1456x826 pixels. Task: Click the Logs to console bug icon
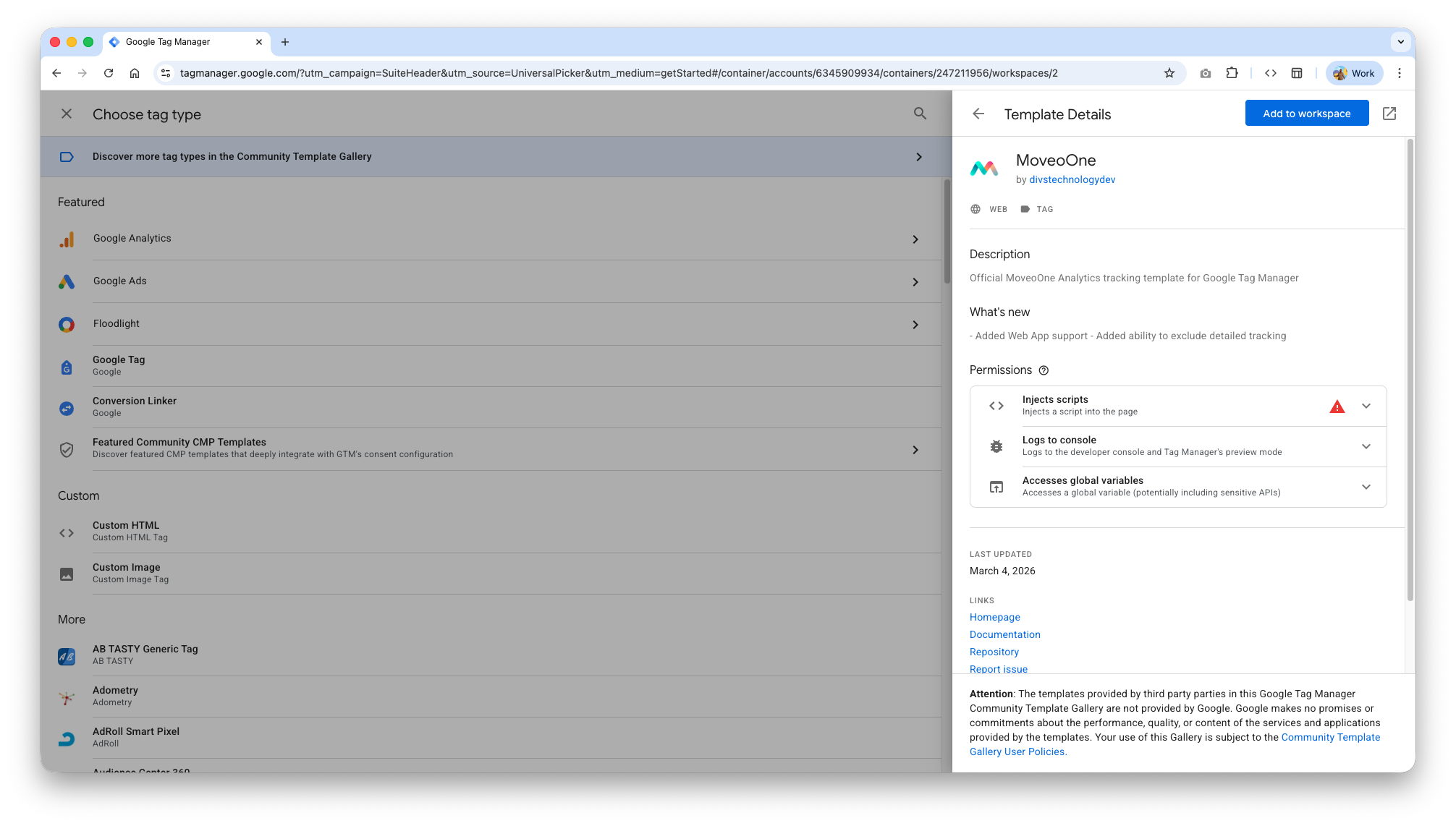(x=996, y=446)
